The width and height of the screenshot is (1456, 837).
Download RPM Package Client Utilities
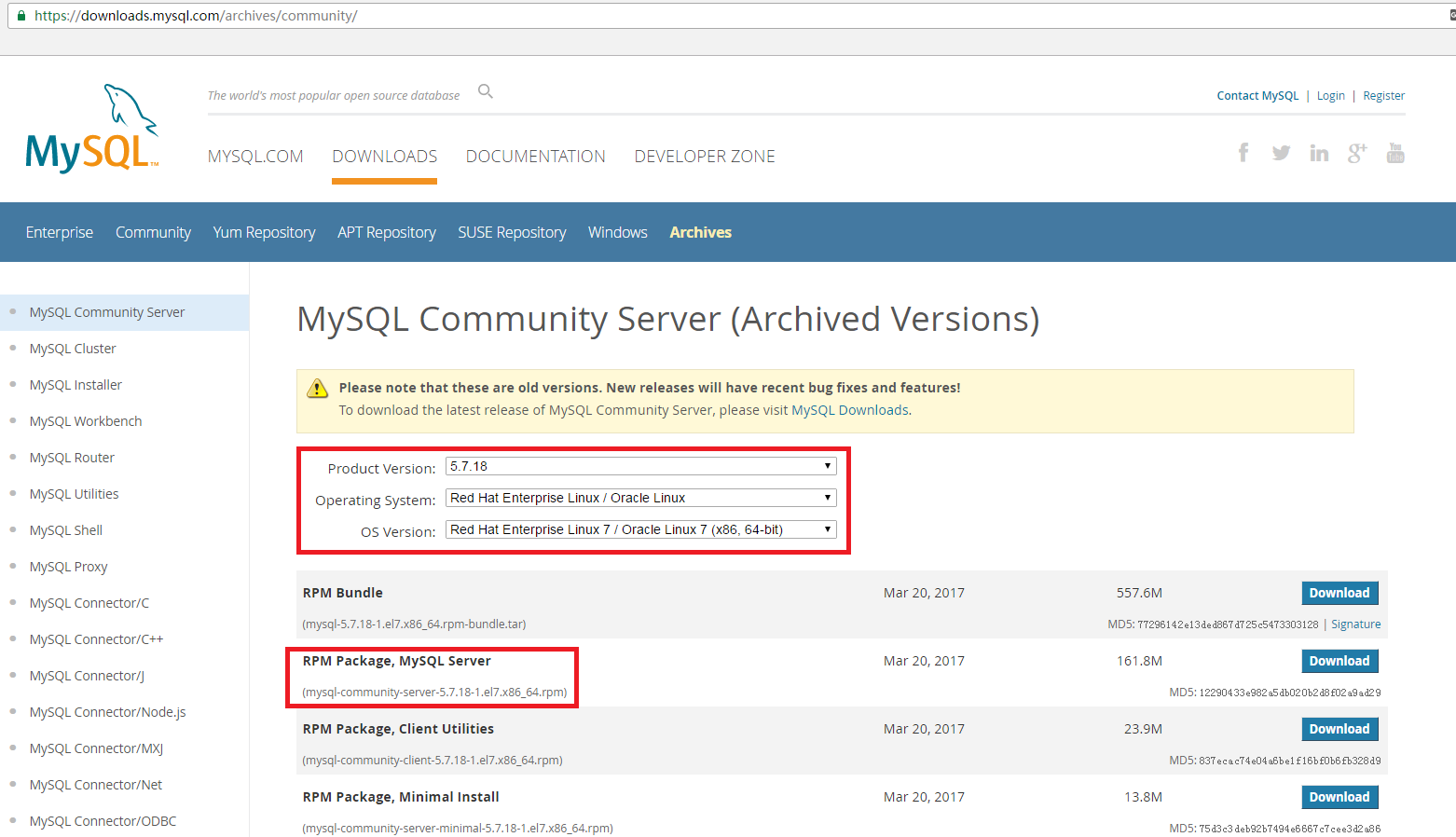pos(1339,729)
